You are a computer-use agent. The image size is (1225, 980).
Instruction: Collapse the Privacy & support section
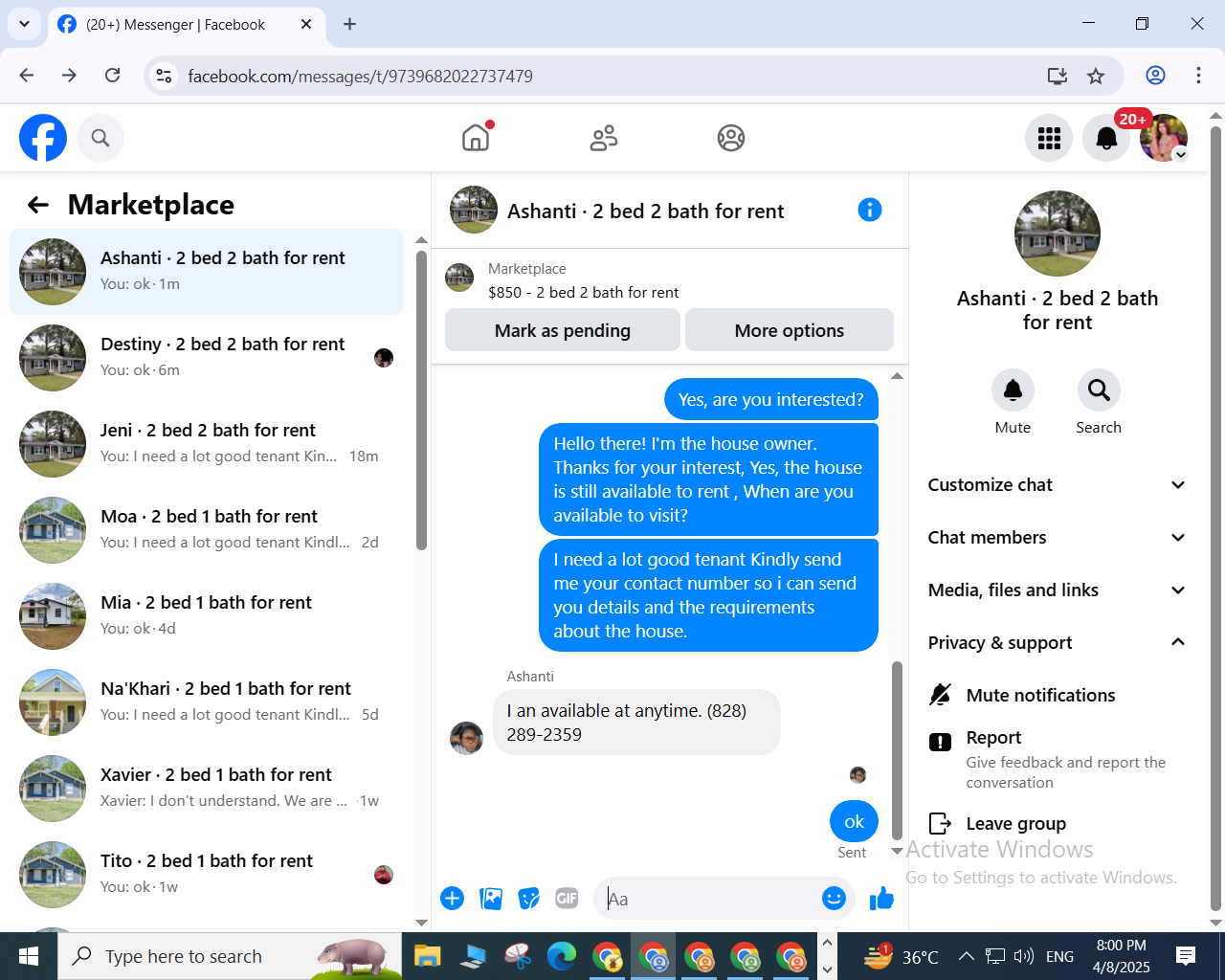point(1058,642)
